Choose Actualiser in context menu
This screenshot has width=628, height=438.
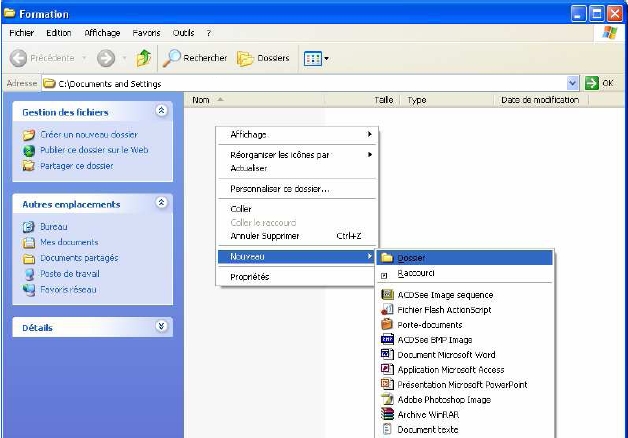(x=297, y=168)
